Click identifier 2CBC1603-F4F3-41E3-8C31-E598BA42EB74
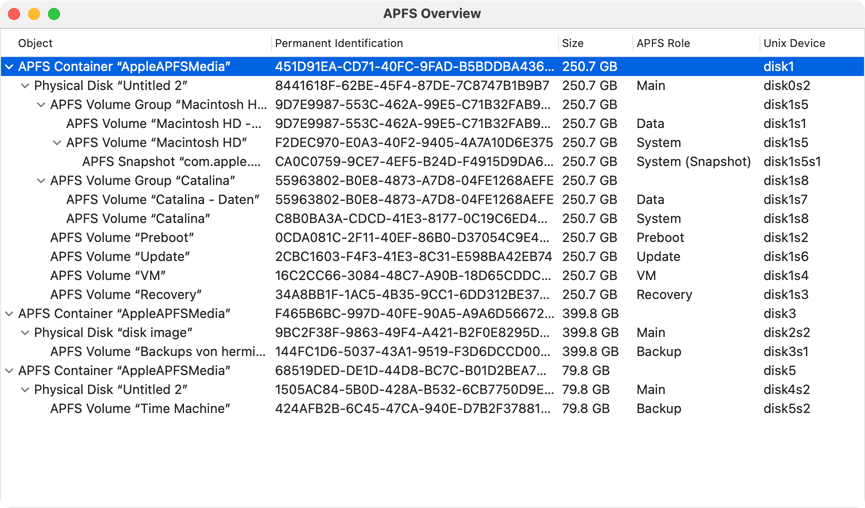This screenshot has height=508, width=865. (x=413, y=257)
